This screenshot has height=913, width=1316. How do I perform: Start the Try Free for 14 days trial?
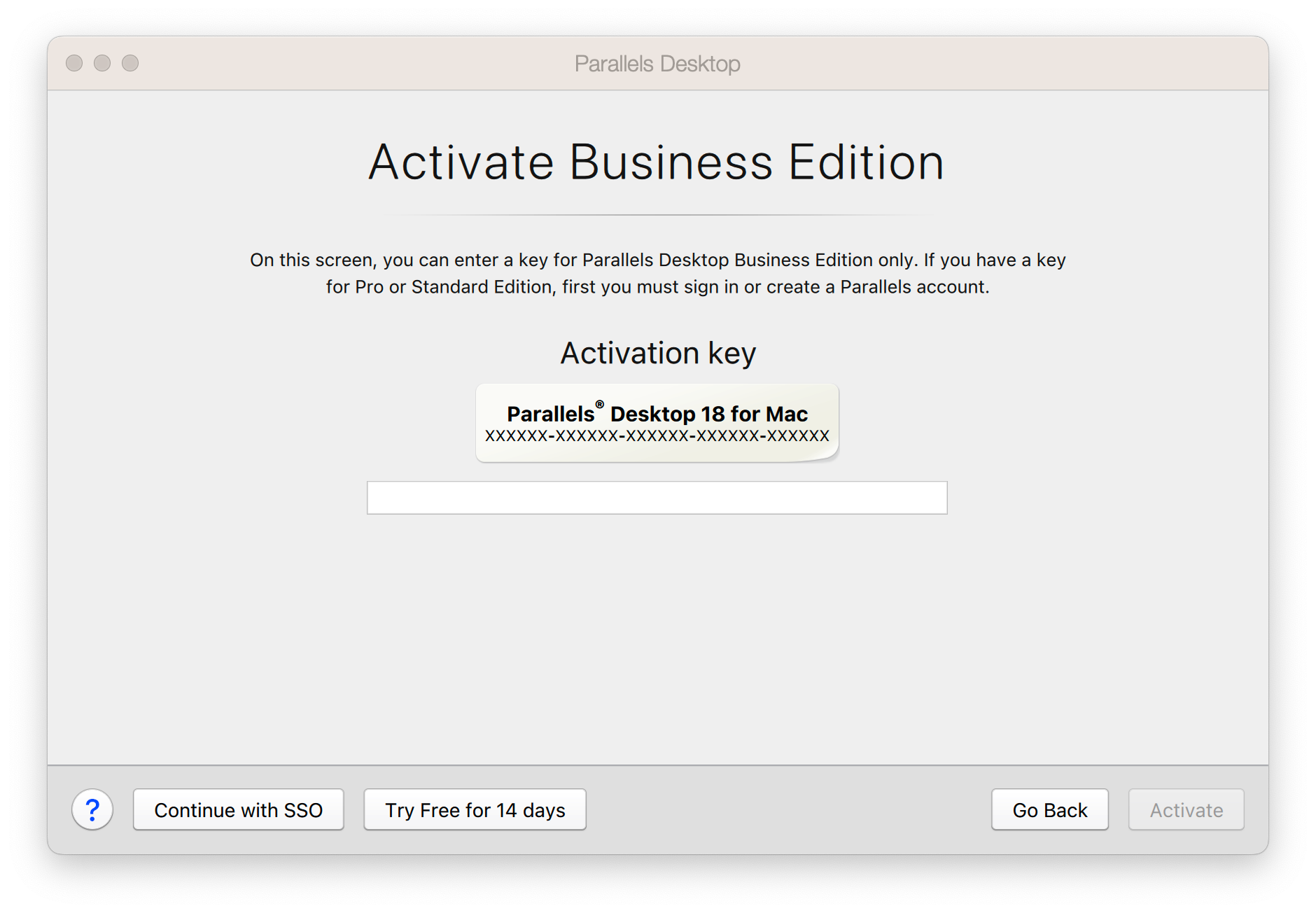pos(475,810)
